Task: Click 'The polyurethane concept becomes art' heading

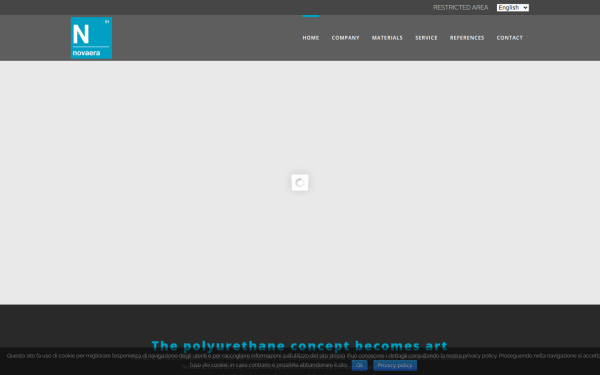Action: point(300,346)
